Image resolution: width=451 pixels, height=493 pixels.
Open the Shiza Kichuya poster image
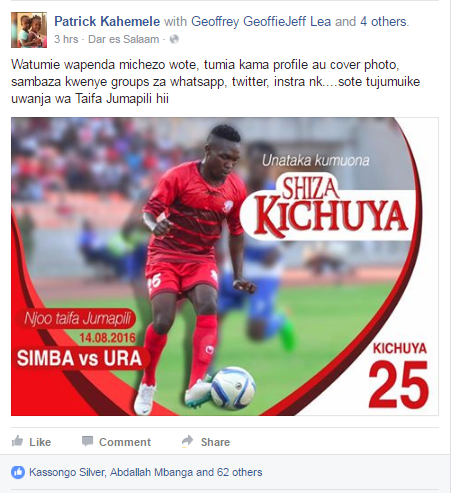tap(225, 266)
